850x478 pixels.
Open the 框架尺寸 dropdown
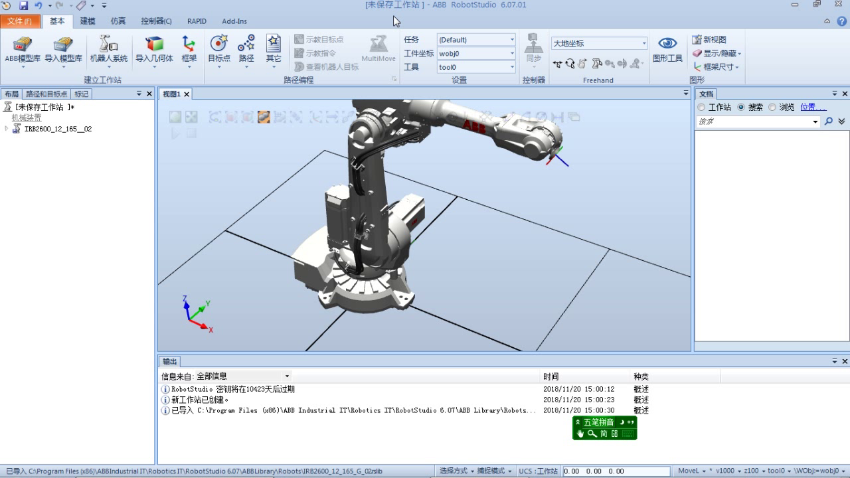(716, 67)
